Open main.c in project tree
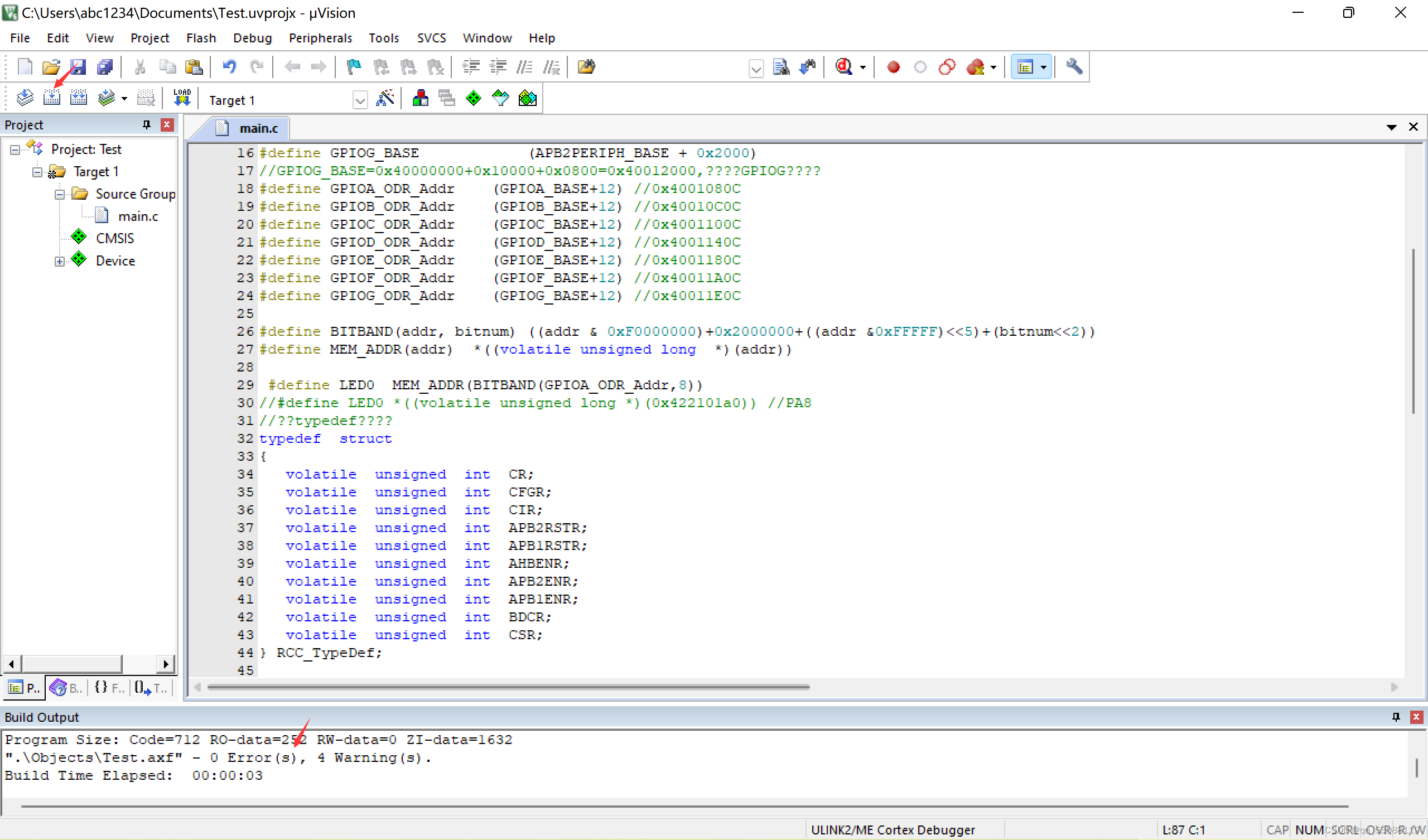1428x840 pixels. (138, 216)
